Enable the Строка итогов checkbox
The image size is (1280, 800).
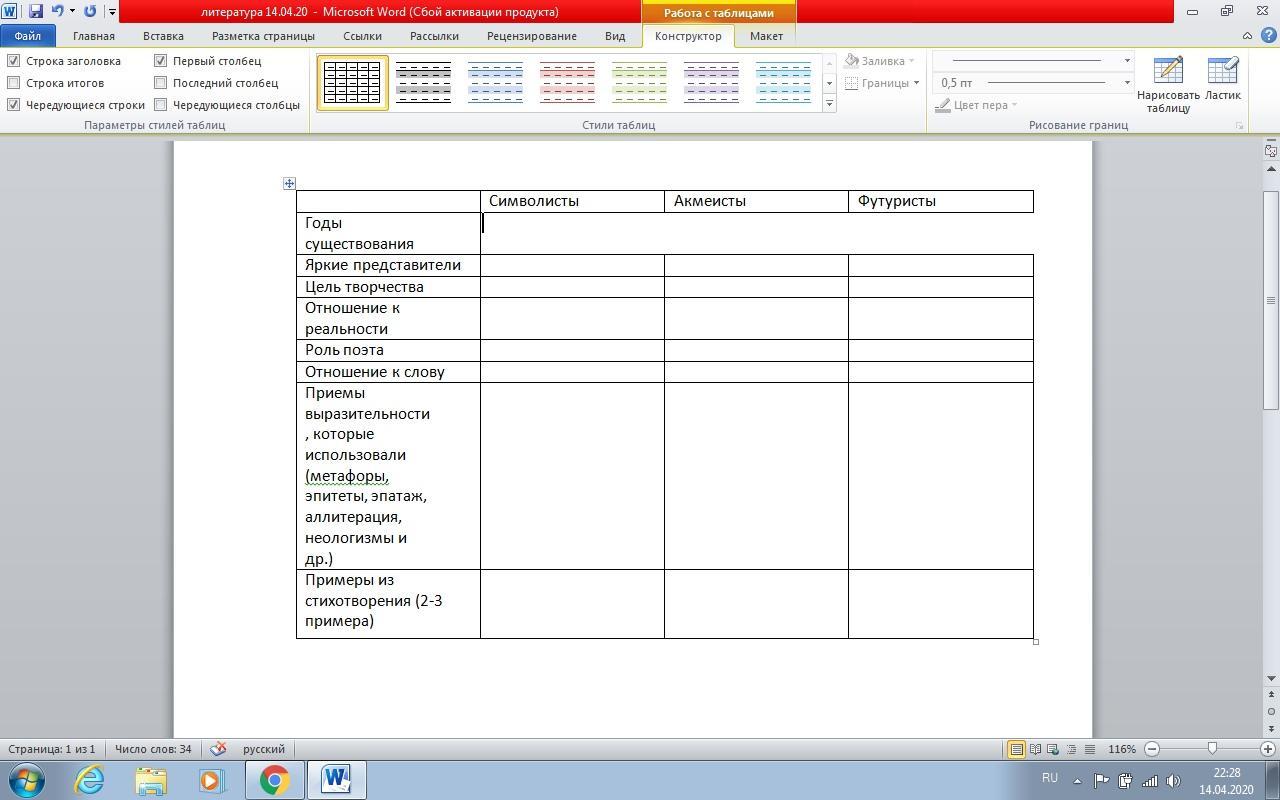[x=14, y=83]
